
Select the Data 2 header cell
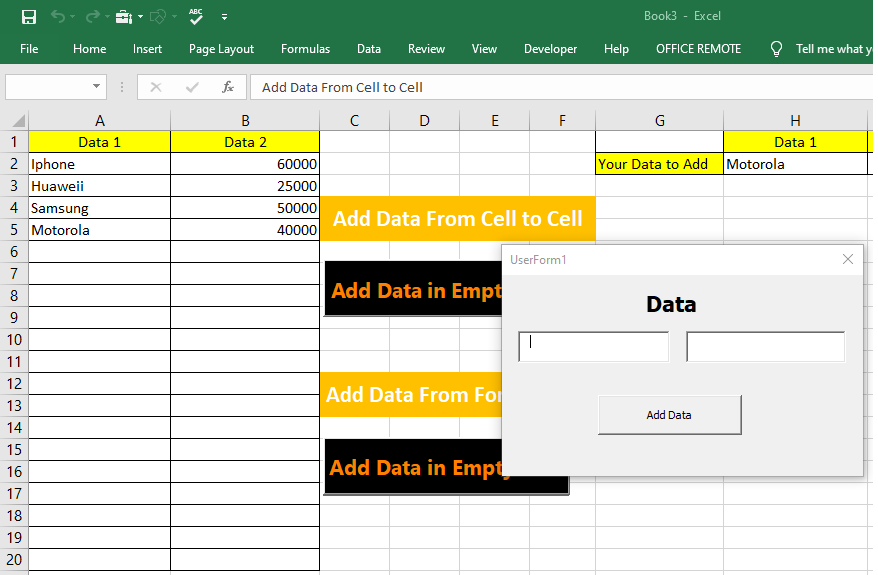[x=245, y=142]
